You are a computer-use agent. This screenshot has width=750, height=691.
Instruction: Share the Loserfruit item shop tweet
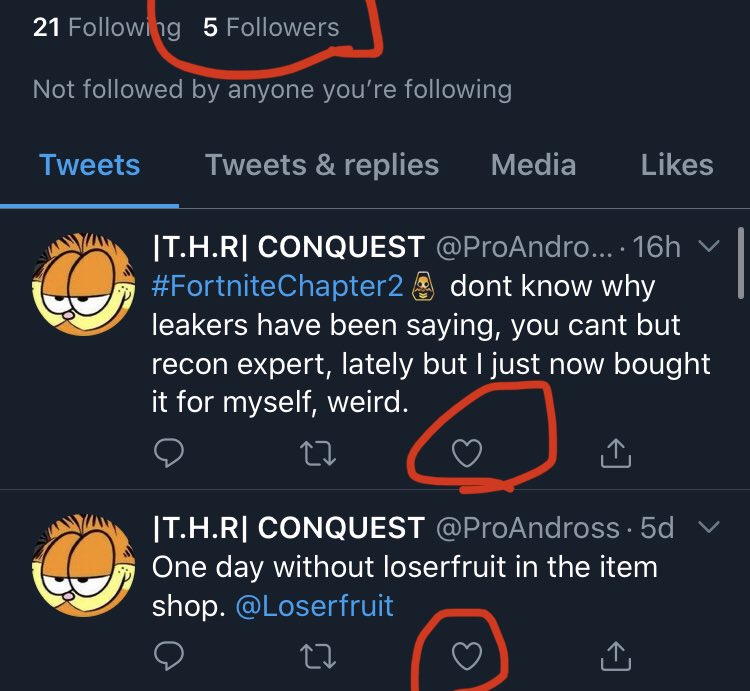615,656
